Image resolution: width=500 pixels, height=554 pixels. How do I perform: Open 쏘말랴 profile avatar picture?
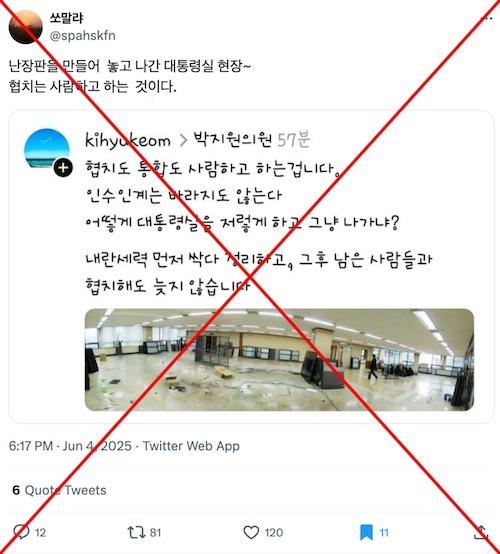click(25, 27)
